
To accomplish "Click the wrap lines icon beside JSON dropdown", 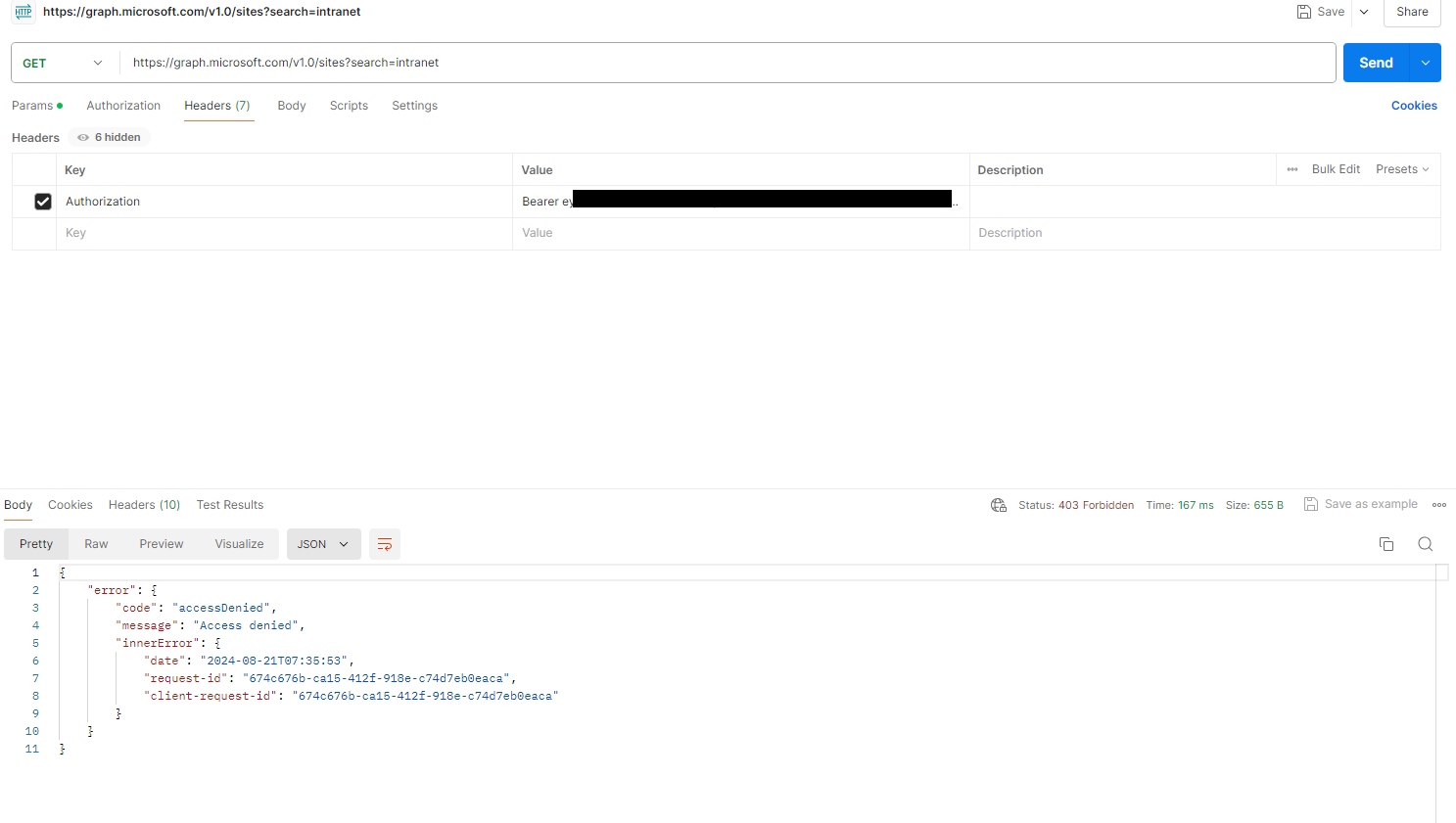I will tap(383, 544).
